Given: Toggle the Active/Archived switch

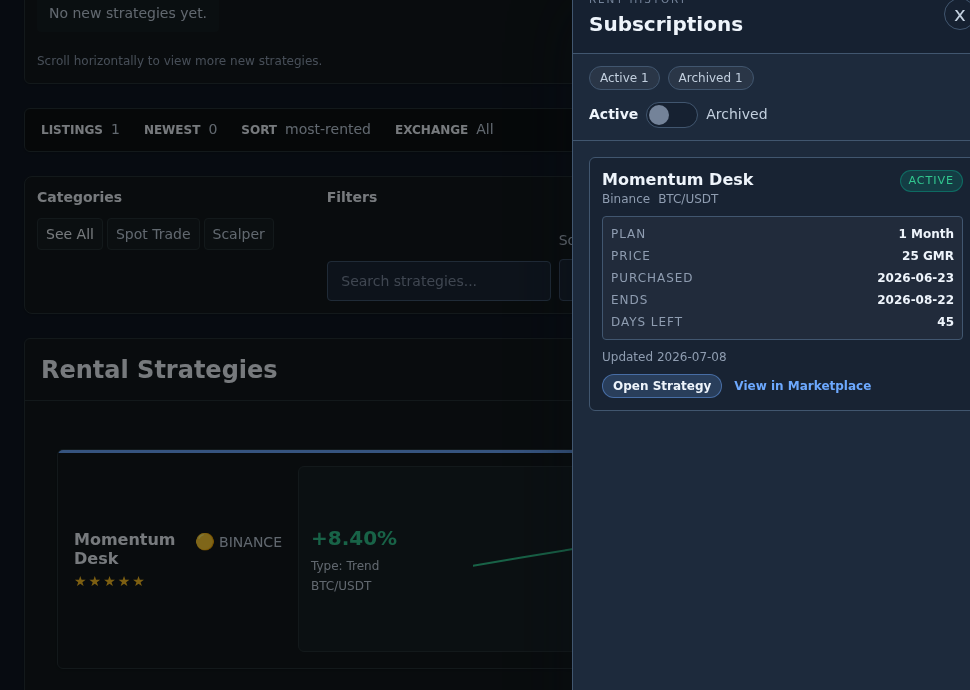Looking at the screenshot, I should click(x=672, y=114).
